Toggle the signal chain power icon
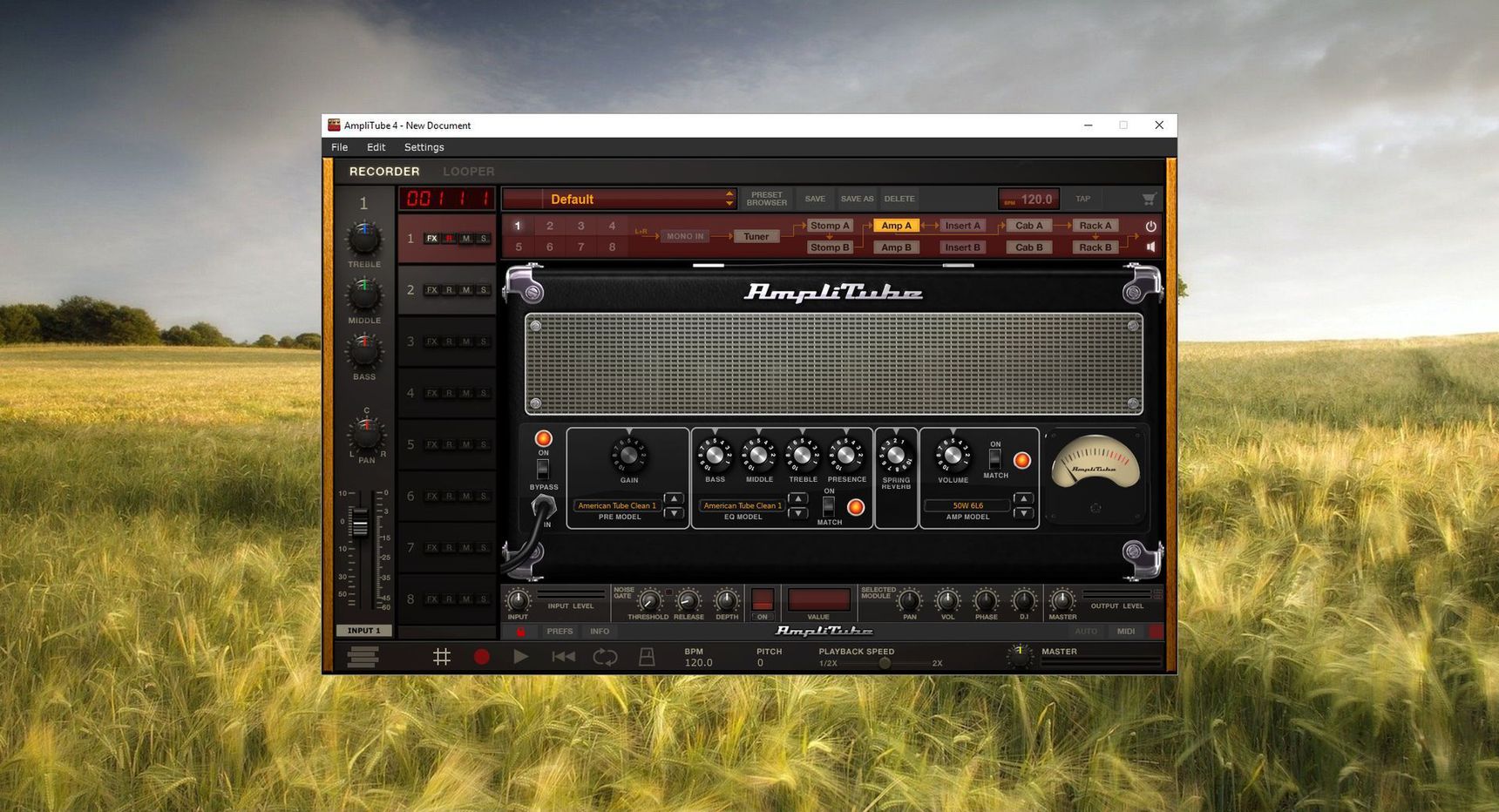Screen dimensions: 1499x812 pyautogui.click(x=1150, y=226)
